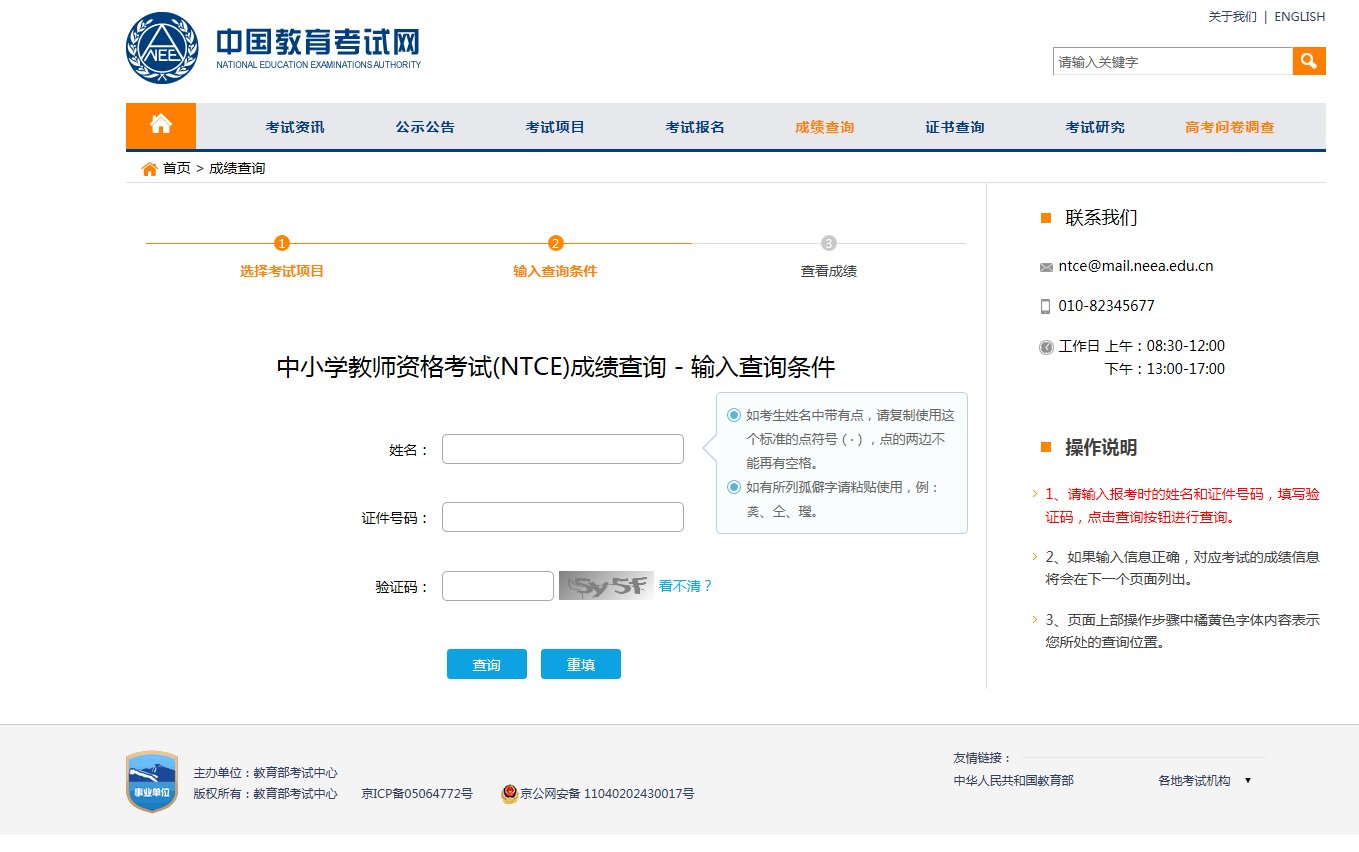Click the search magnifier icon
Viewport: 1359px width, 852px height.
click(x=1309, y=61)
